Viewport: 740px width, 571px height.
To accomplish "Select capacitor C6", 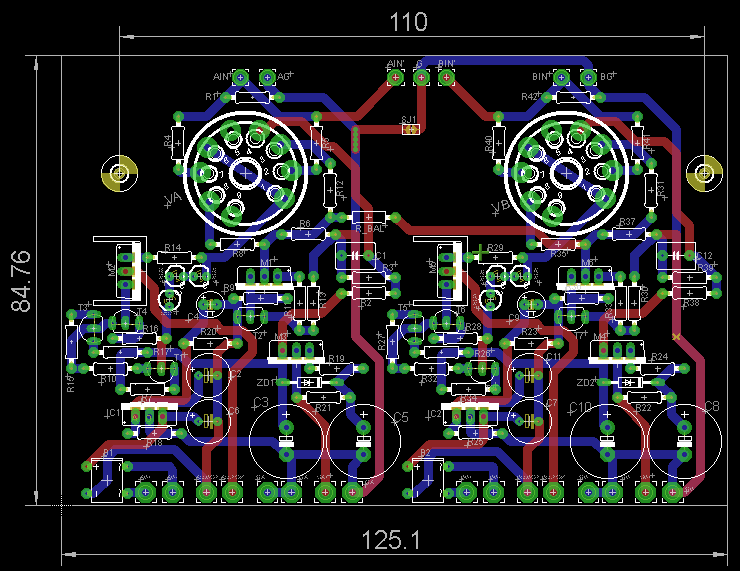I will coord(208,421).
